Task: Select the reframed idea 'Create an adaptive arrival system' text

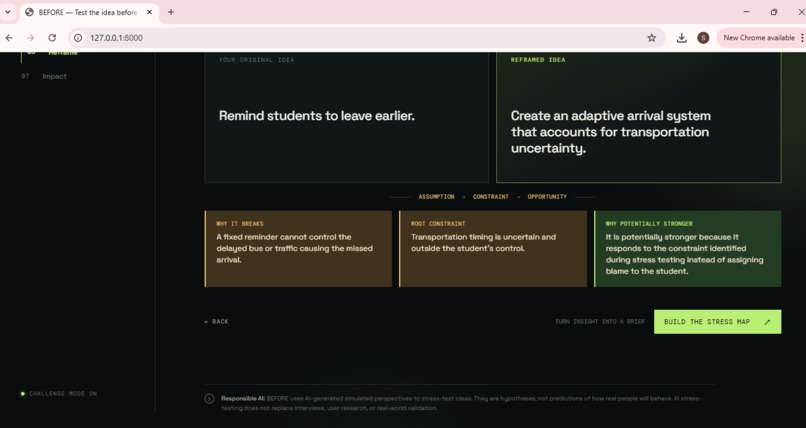Action: pos(611,132)
